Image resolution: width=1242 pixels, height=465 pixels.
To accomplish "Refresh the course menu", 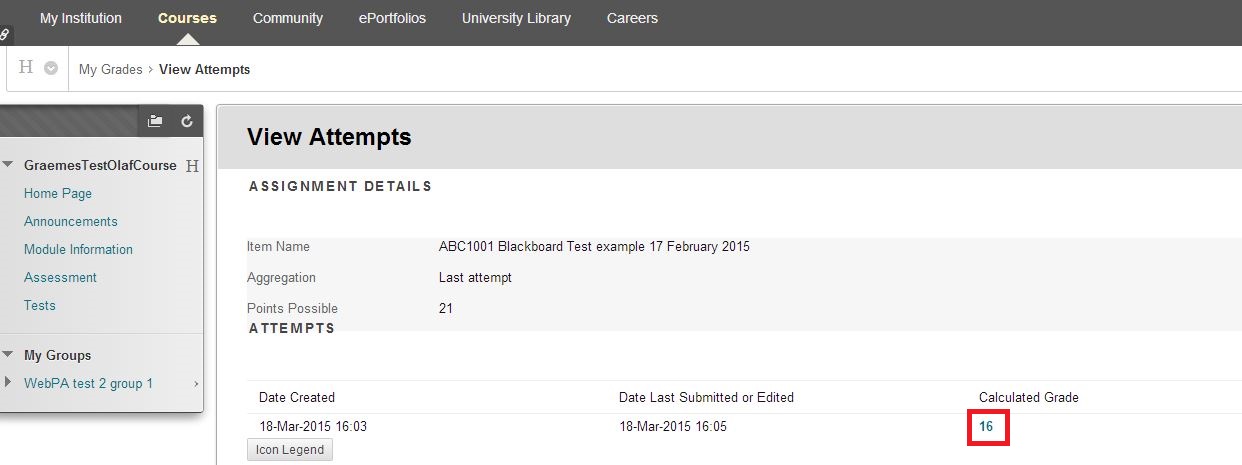I will tap(186, 121).
